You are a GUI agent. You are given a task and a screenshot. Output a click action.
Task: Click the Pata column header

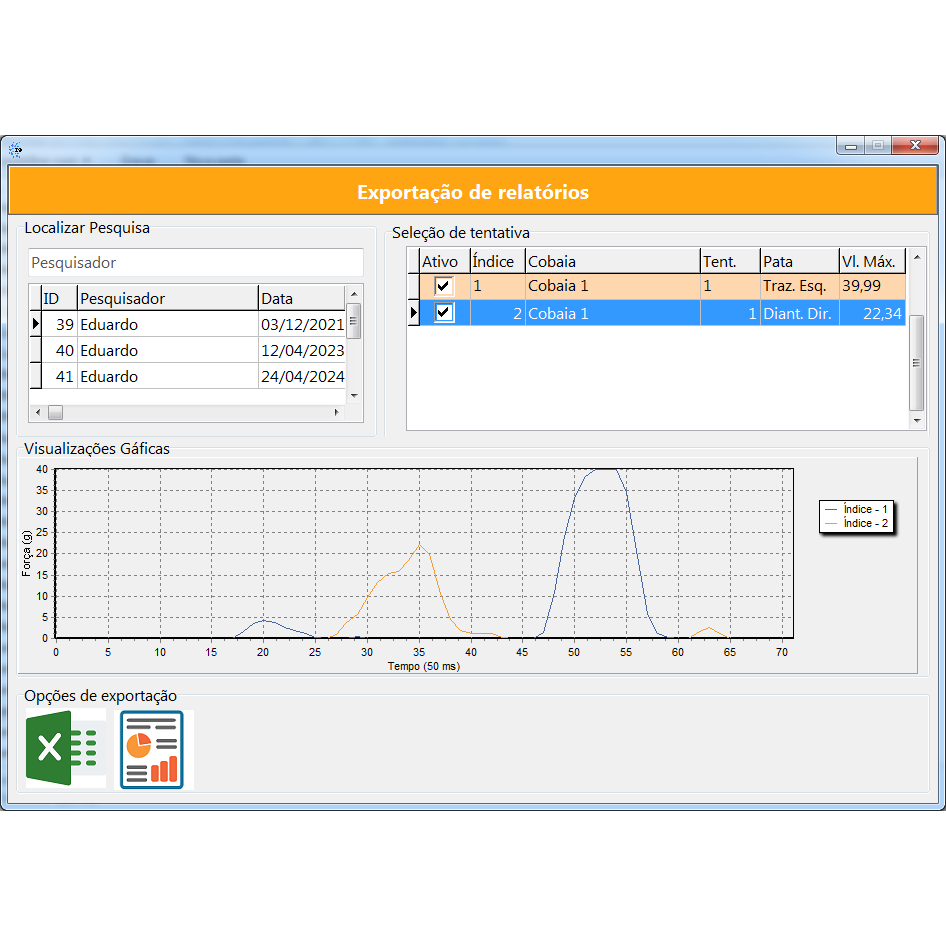point(798,261)
